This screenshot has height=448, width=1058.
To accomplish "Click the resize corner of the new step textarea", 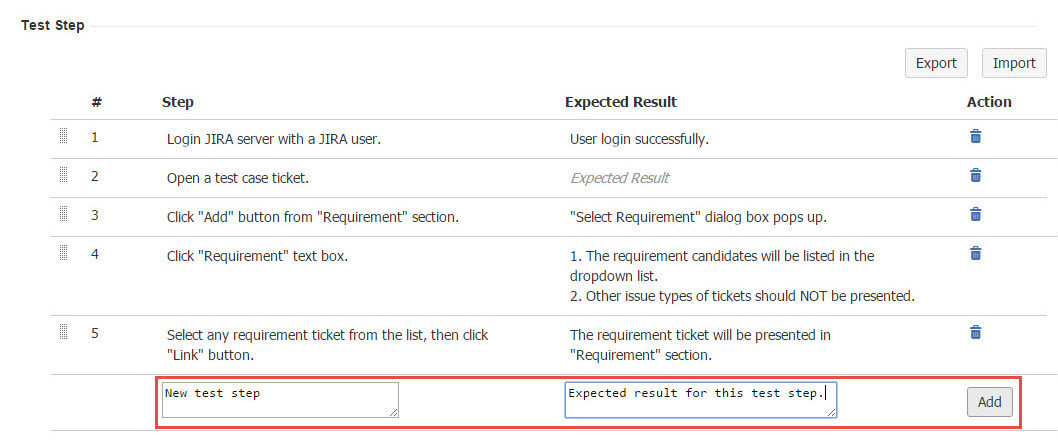I will 394,412.
